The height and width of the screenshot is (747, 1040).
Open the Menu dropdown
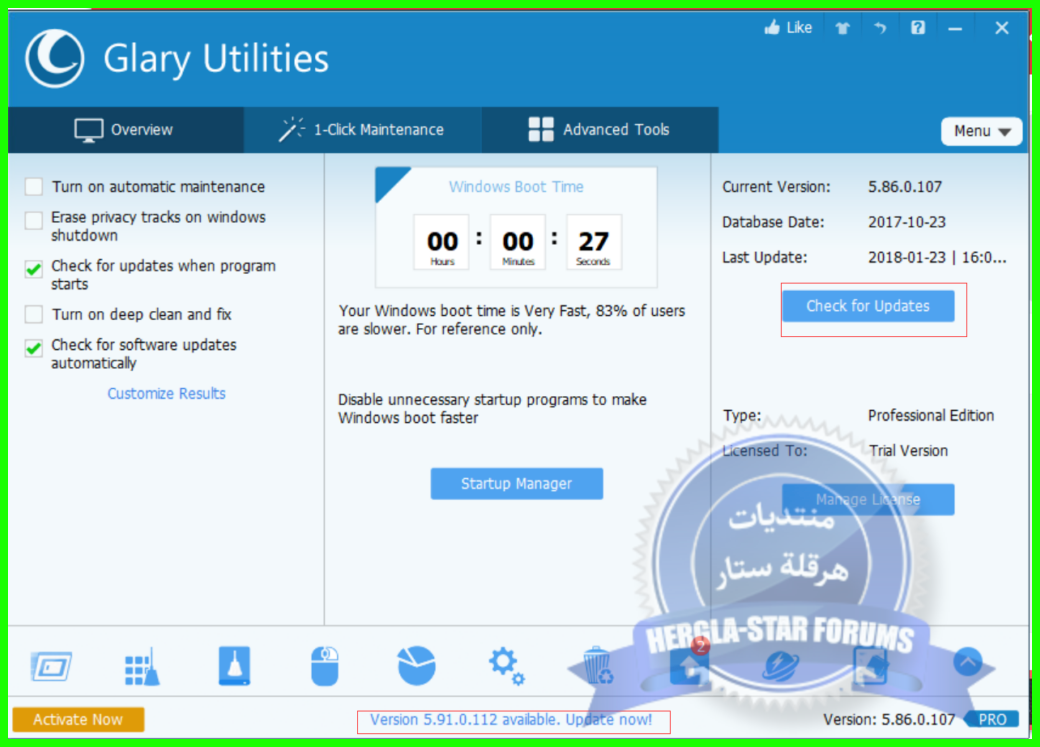pos(981,131)
